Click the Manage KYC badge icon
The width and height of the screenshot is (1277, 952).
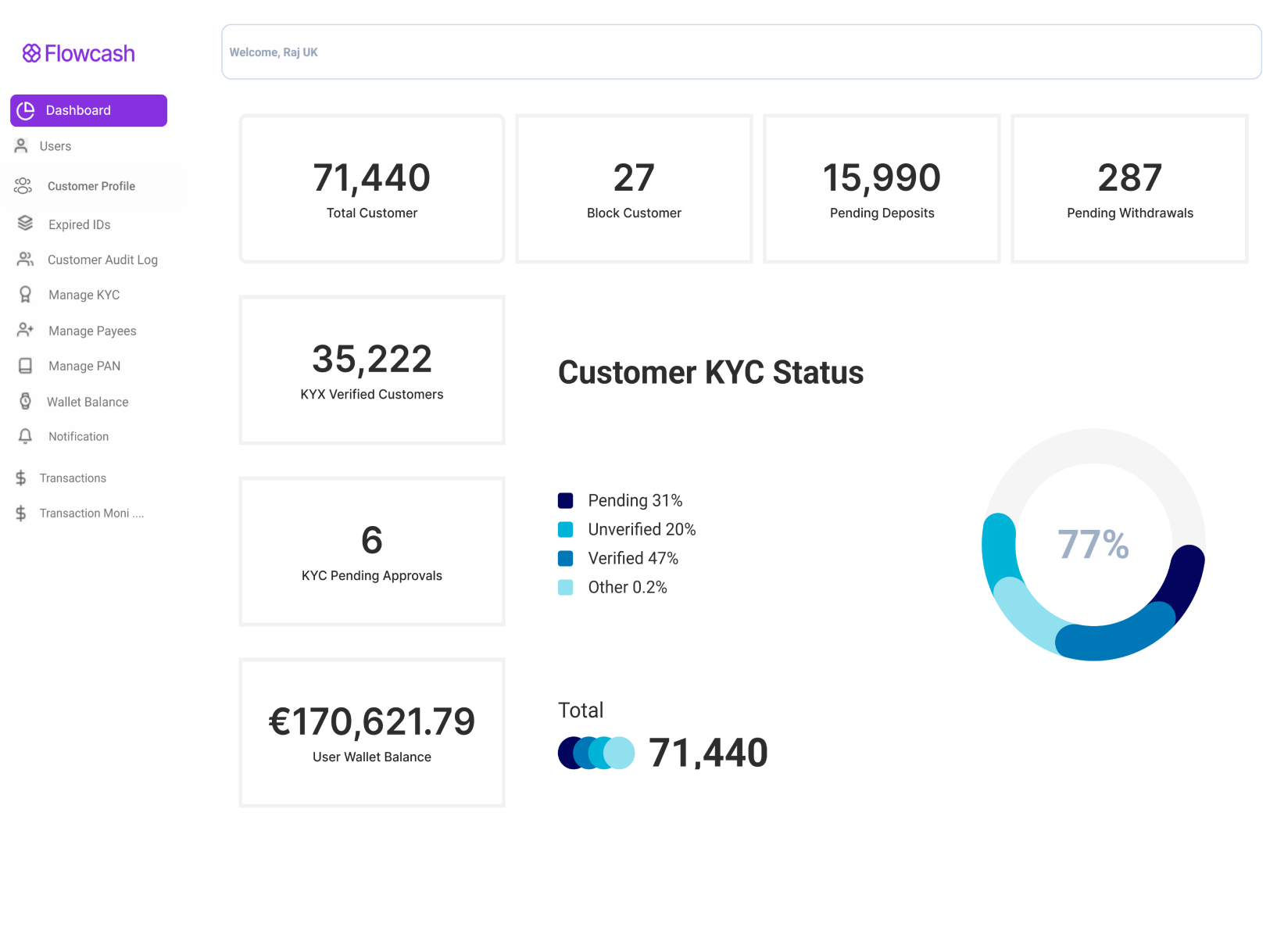(x=25, y=295)
